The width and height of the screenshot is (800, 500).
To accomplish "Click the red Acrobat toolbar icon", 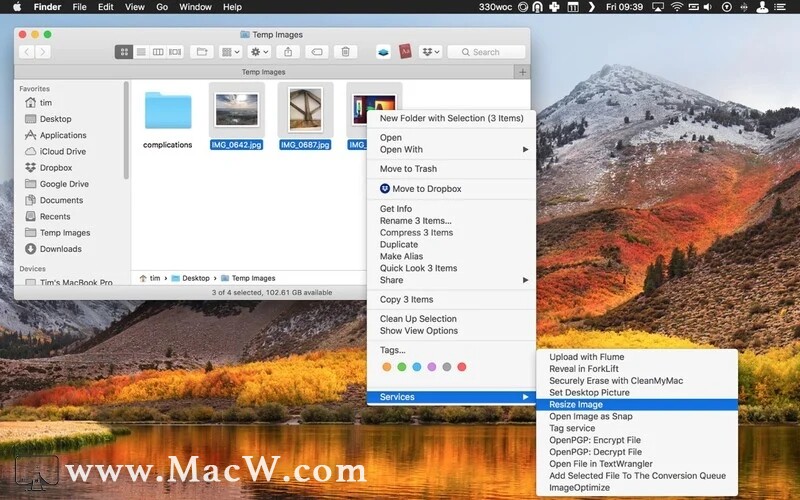I will (405, 52).
